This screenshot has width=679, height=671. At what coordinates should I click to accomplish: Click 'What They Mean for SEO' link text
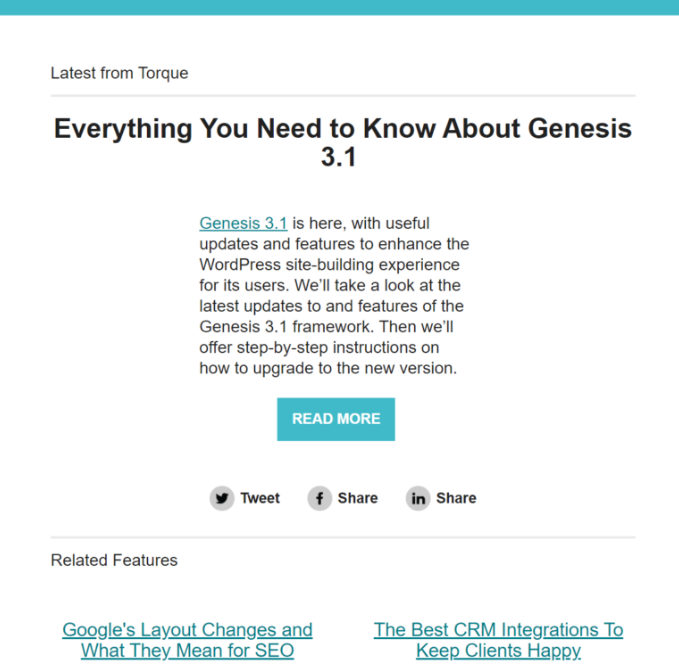click(187, 651)
